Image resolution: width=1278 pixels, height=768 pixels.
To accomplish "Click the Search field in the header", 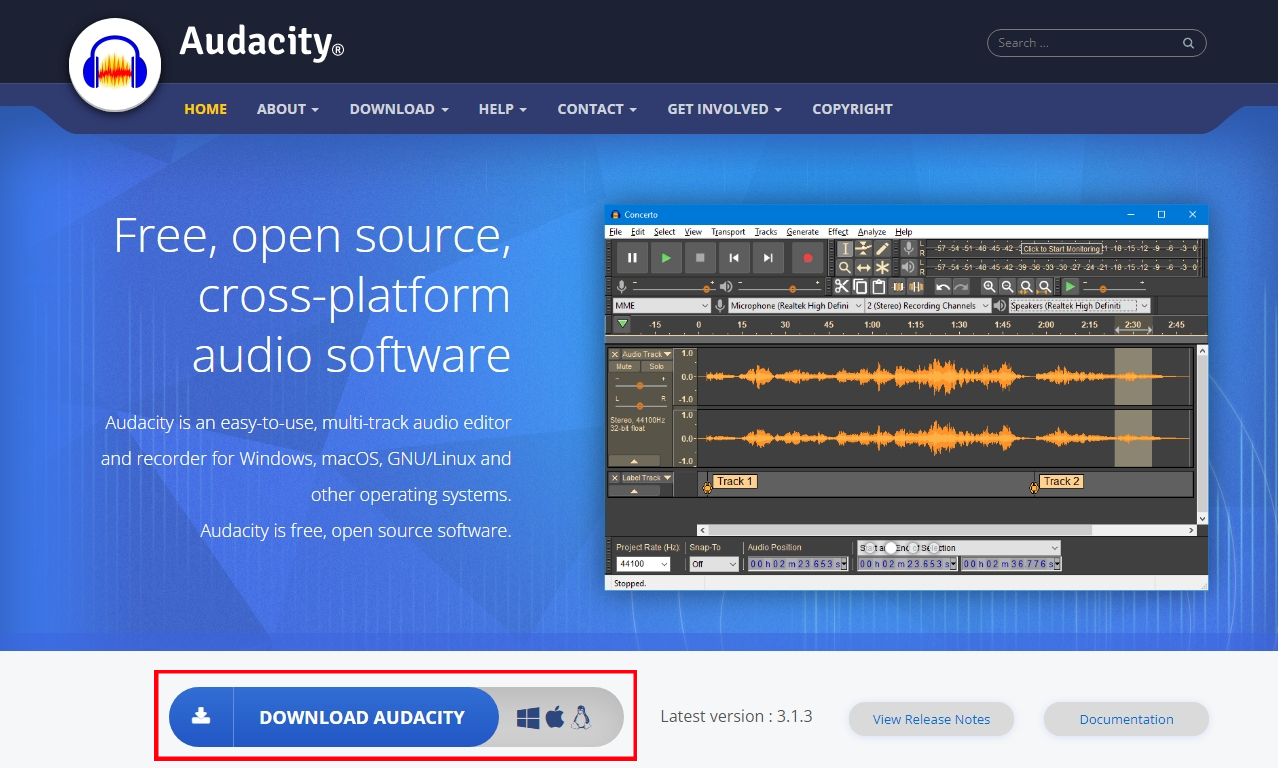I will (x=1085, y=43).
